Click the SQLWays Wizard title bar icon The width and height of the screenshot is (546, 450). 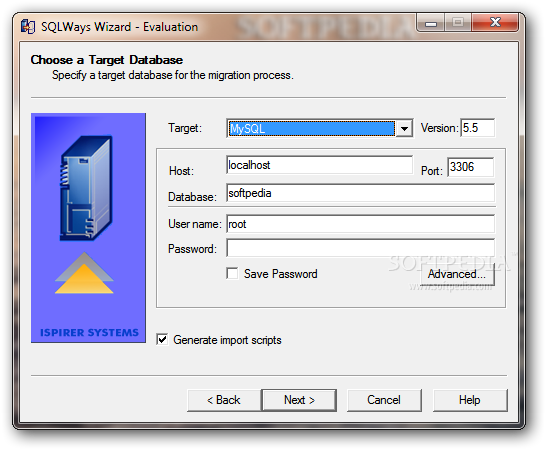(28, 27)
